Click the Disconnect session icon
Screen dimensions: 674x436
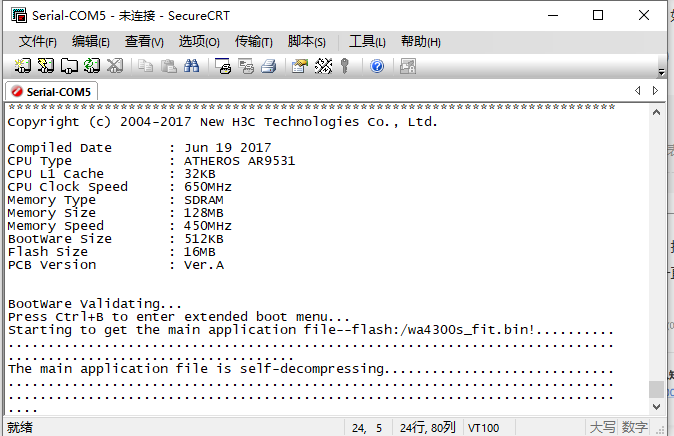click(x=115, y=66)
